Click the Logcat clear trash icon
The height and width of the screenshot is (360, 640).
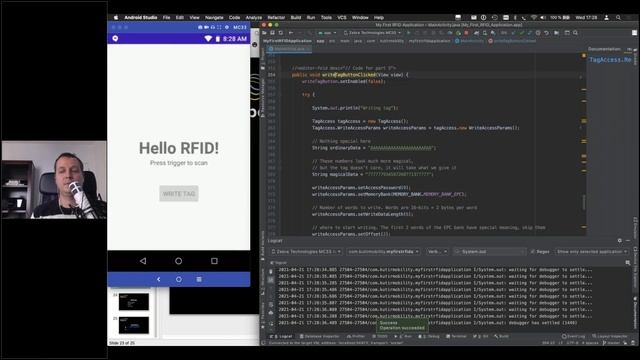point(271,271)
